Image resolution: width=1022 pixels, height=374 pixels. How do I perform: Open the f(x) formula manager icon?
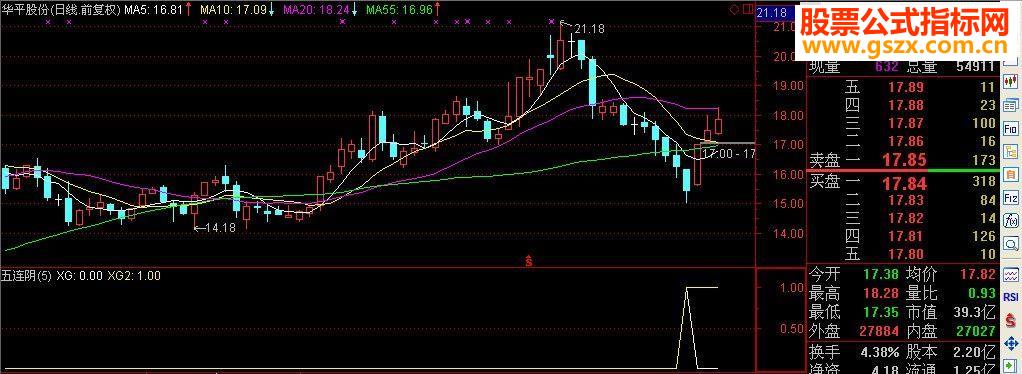(x=1011, y=220)
